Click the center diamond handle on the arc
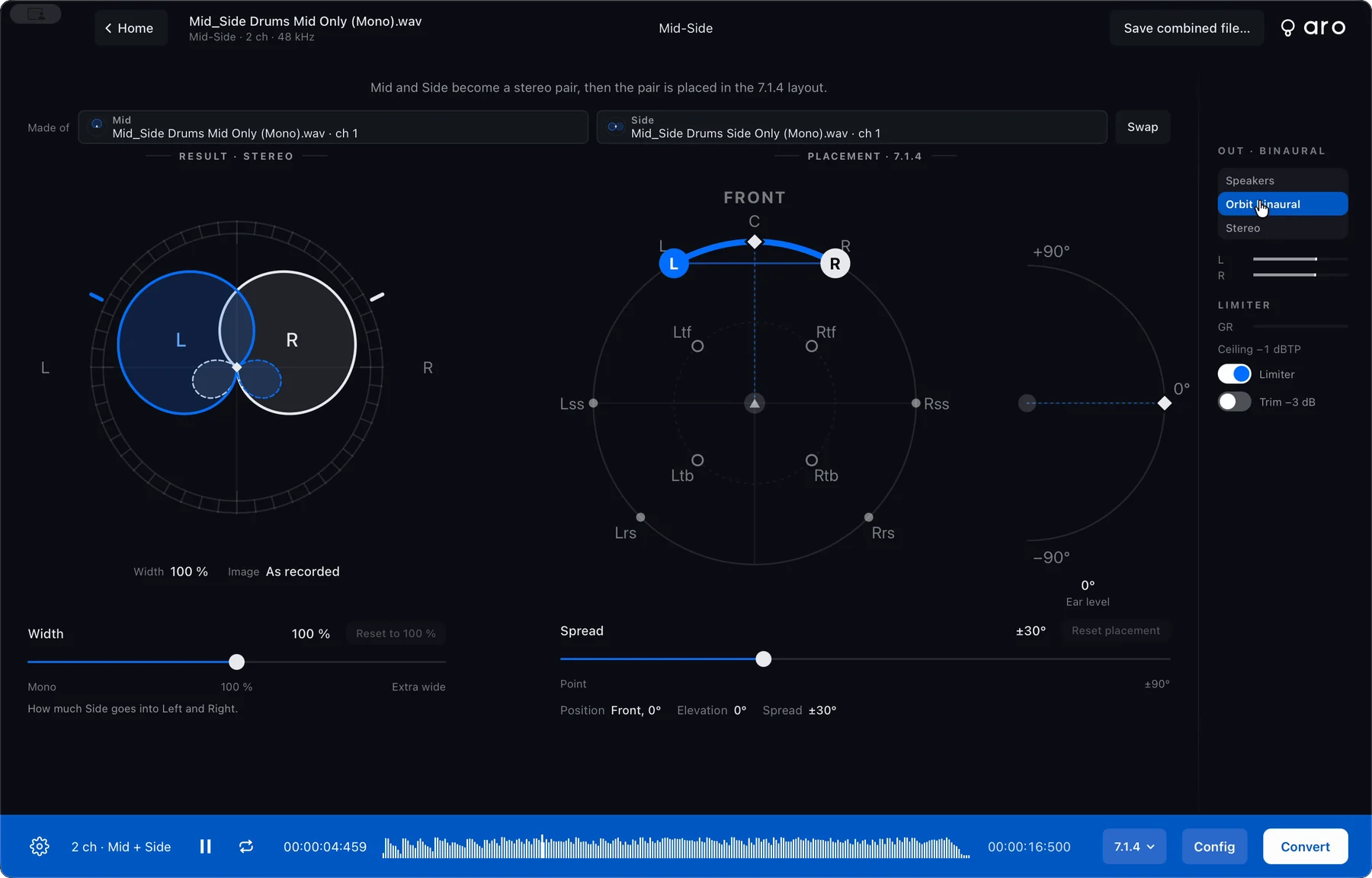1372x878 pixels. click(x=755, y=242)
